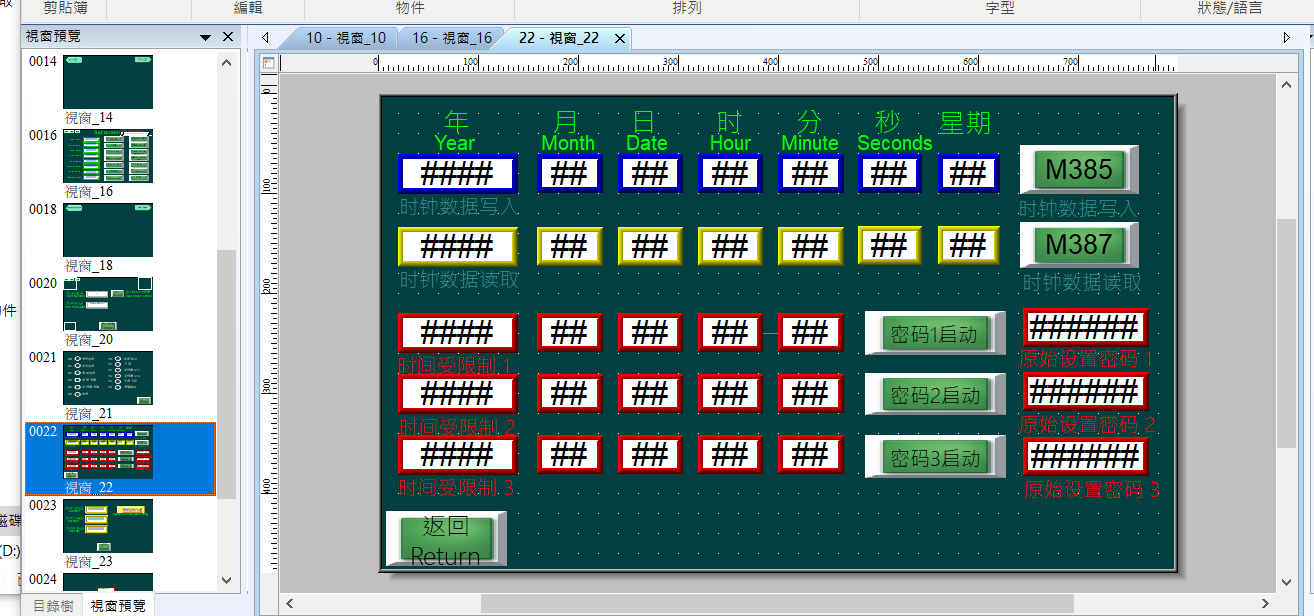Open the 視窗預覽 panel dropdown menu
This screenshot has height=616, width=1314.
click(x=206, y=37)
